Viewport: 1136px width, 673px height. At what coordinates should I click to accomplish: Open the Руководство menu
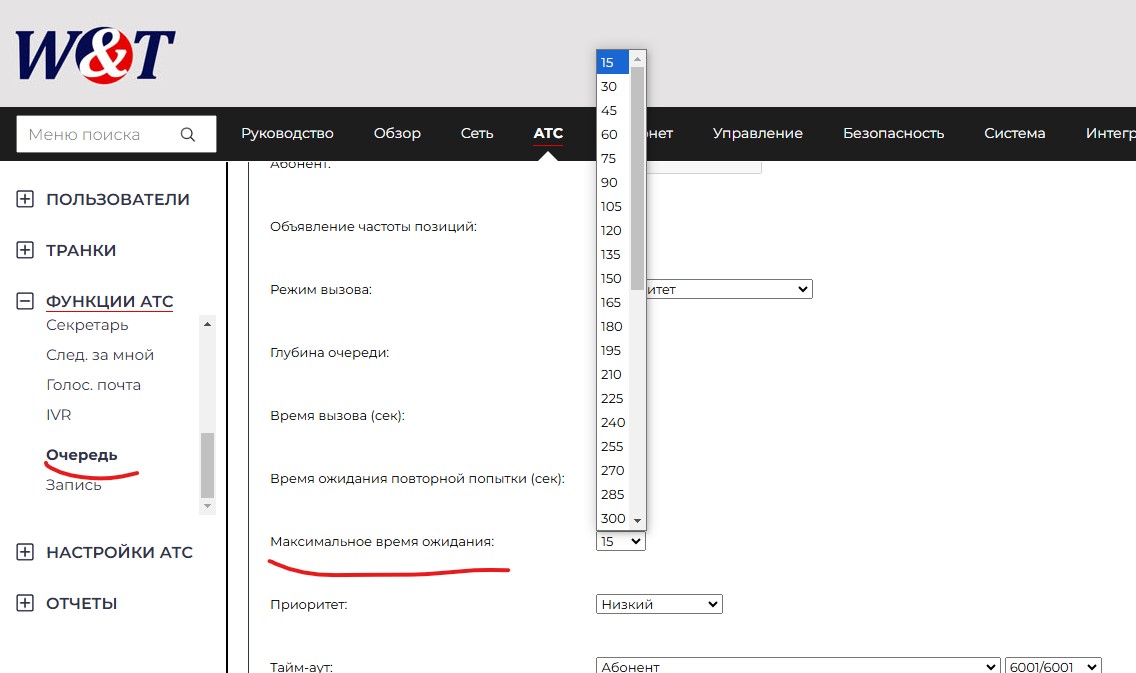click(x=287, y=133)
